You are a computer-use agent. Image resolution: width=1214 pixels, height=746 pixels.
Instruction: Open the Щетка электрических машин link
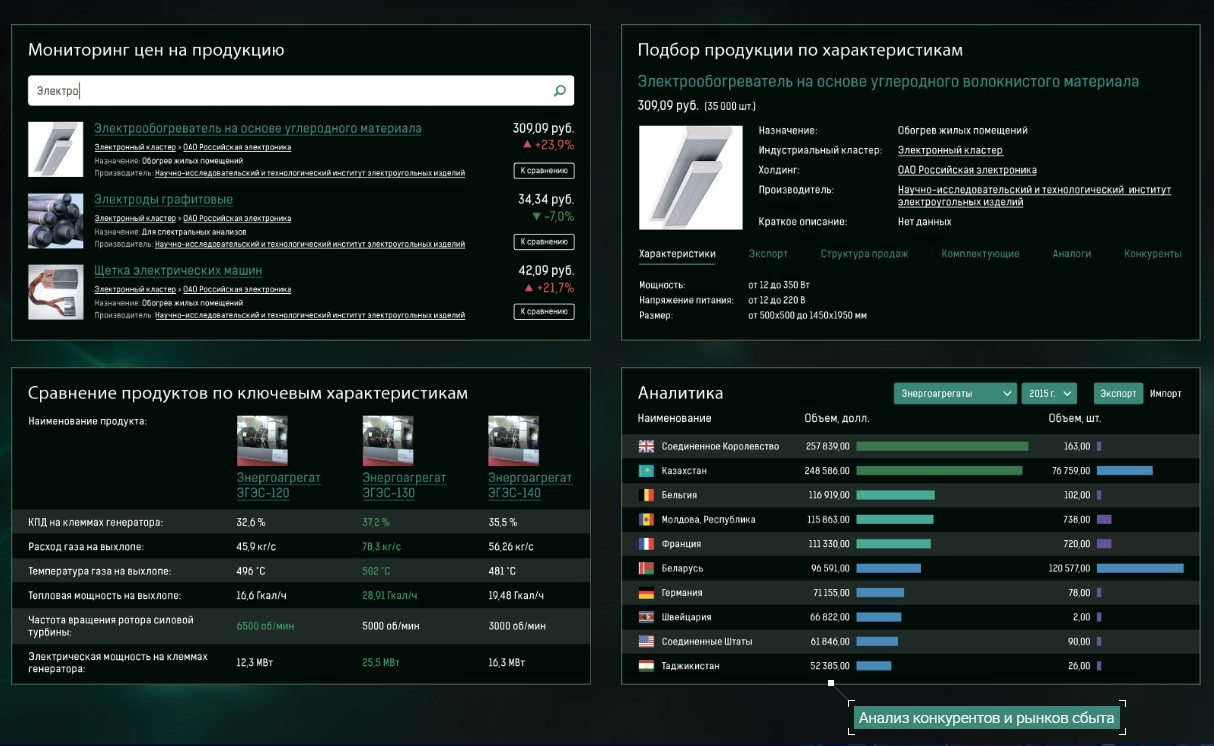(x=178, y=271)
